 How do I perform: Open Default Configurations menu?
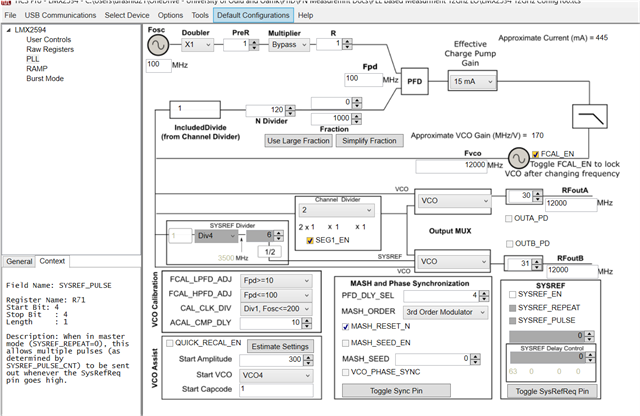253,15
